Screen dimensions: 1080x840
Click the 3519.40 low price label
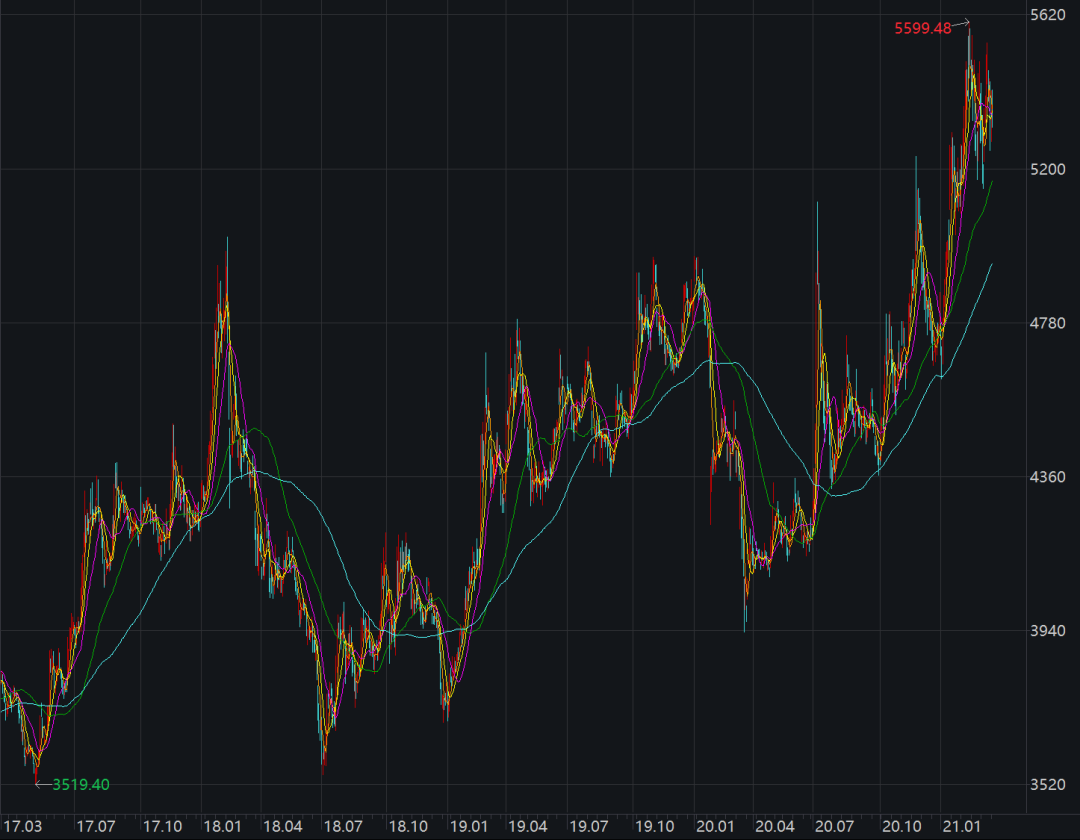pos(81,784)
